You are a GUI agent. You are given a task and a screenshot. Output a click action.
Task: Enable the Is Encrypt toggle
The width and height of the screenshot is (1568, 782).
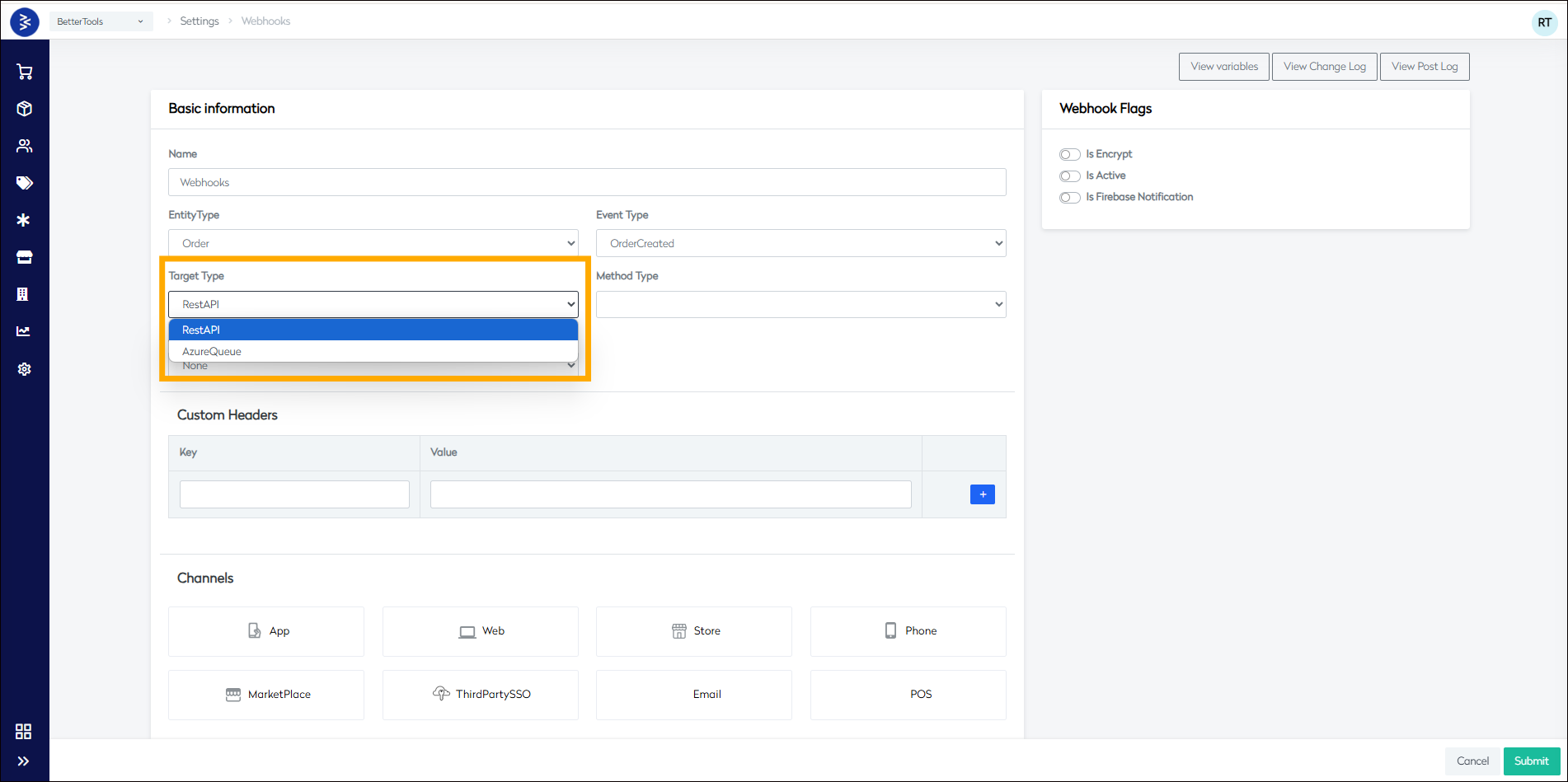coord(1069,154)
